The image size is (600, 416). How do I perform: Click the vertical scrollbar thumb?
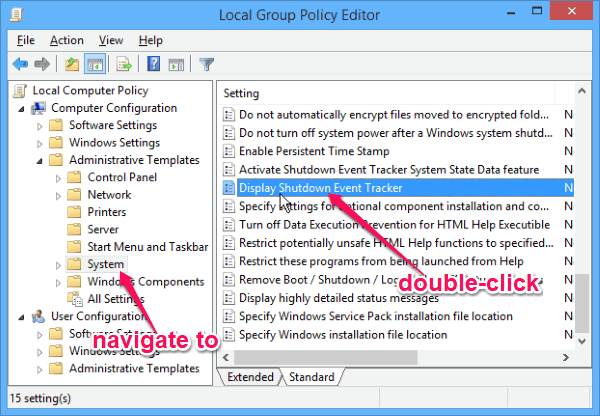(x=582, y=303)
